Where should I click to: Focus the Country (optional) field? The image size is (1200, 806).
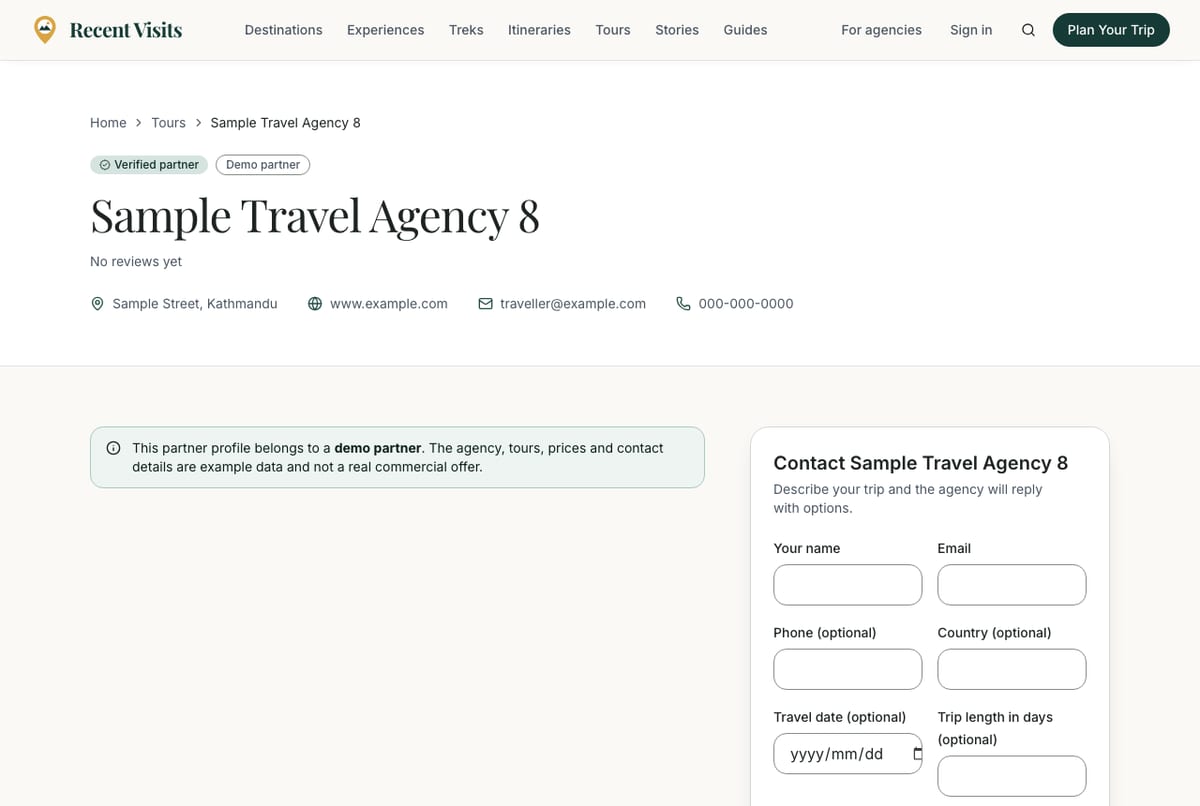coord(1012,669)
